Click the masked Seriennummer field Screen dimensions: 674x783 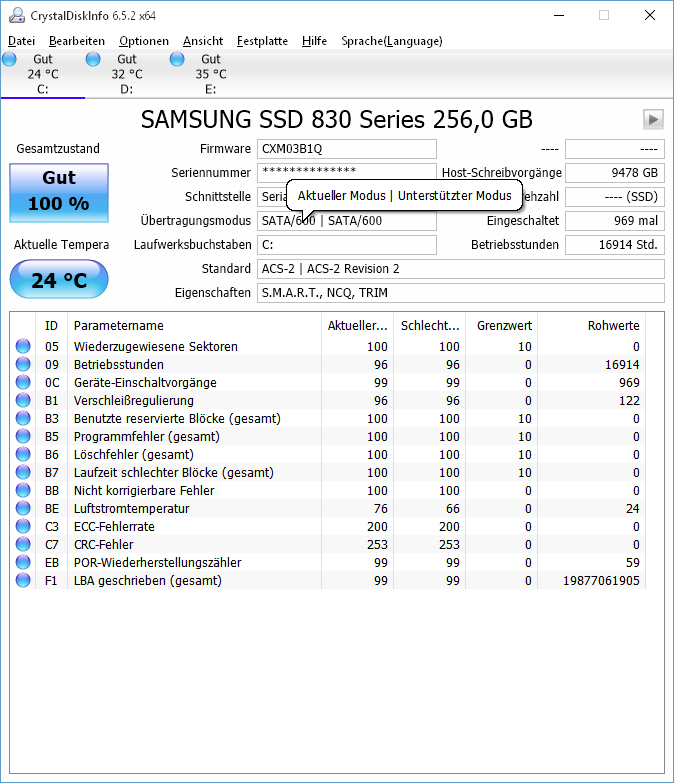click(x=347, y=171)
